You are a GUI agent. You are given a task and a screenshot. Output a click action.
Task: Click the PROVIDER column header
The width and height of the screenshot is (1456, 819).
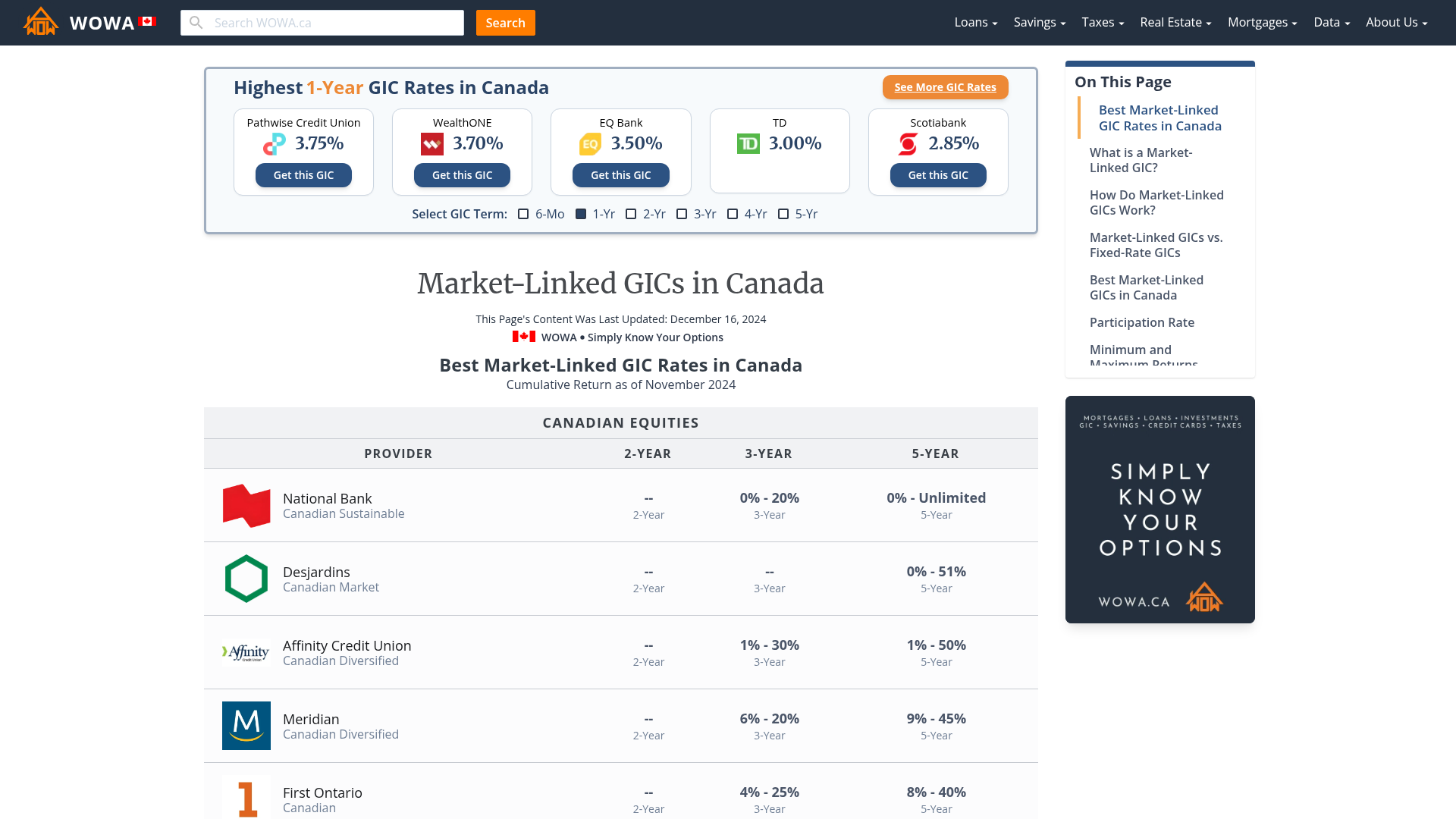click(x=398, y=453)
